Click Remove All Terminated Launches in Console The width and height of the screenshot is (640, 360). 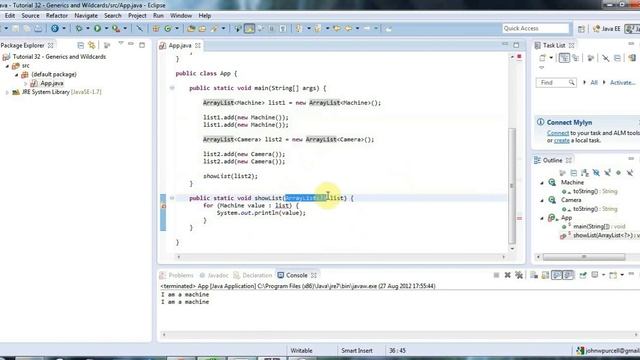coord(519,276)
